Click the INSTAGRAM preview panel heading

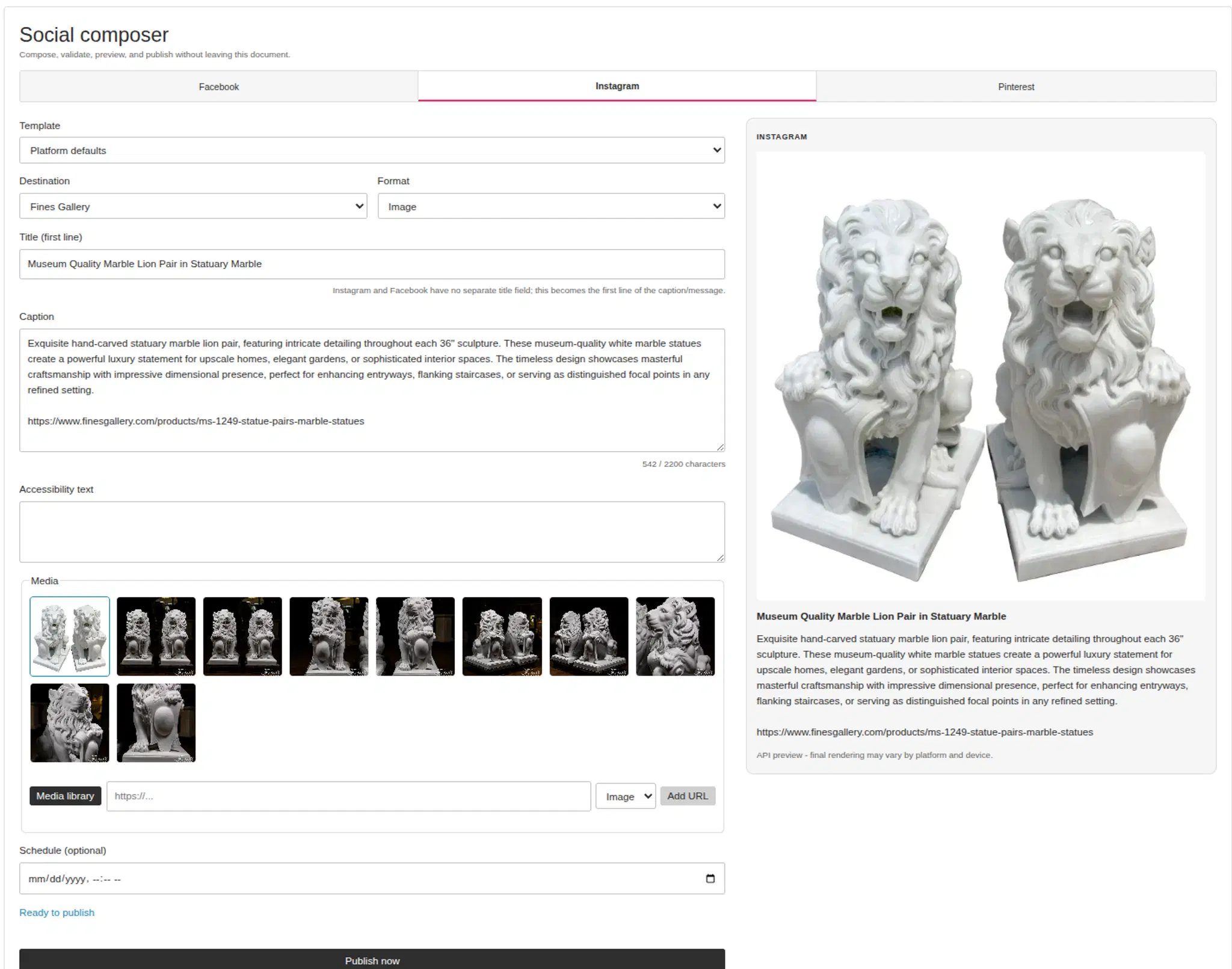(781, 137)
